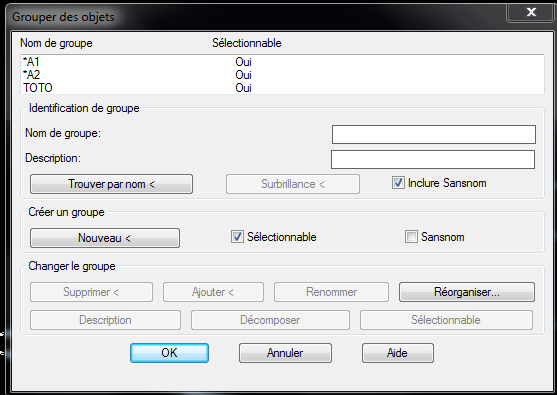The width and height of the screenshot is (557, 395).
Task: Click the Renommer button
Action: click(x=331, y=292)
